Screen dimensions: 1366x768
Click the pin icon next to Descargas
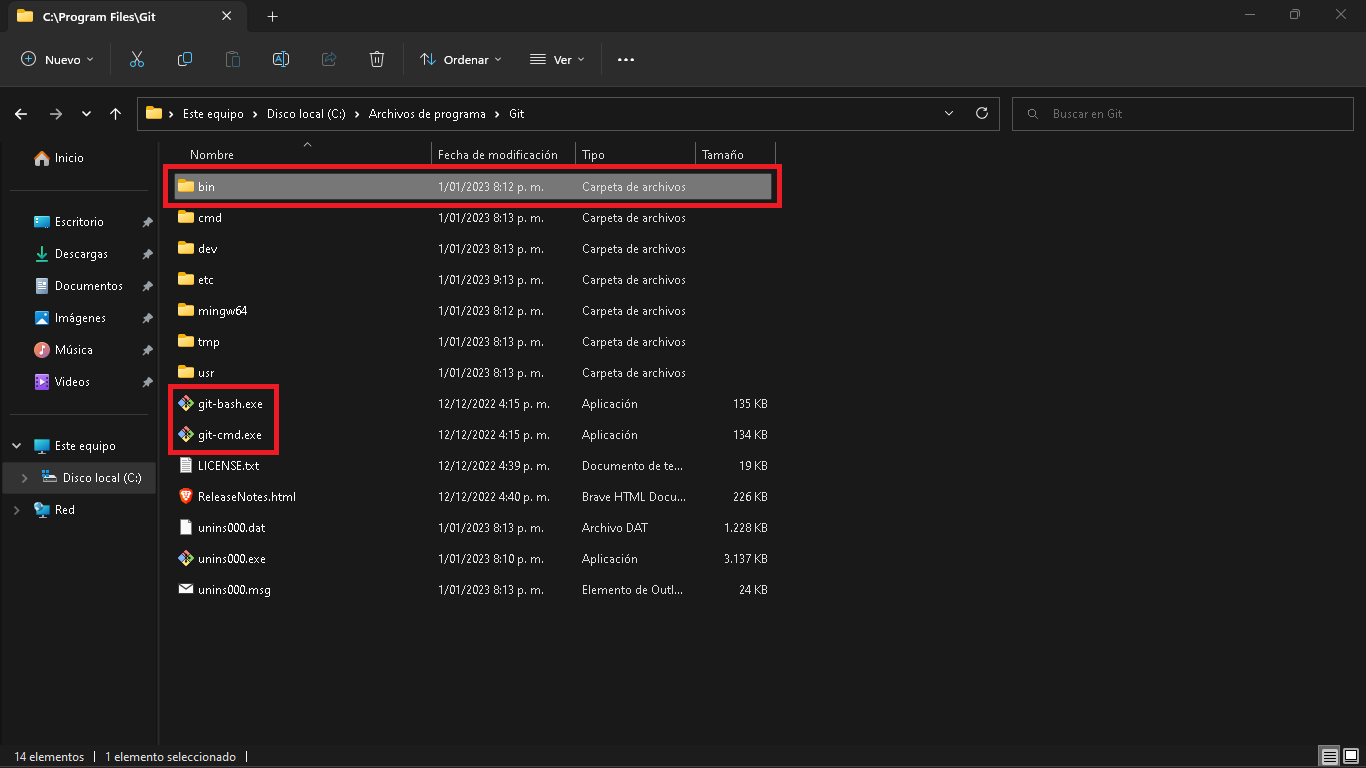(x=147, y=254)
